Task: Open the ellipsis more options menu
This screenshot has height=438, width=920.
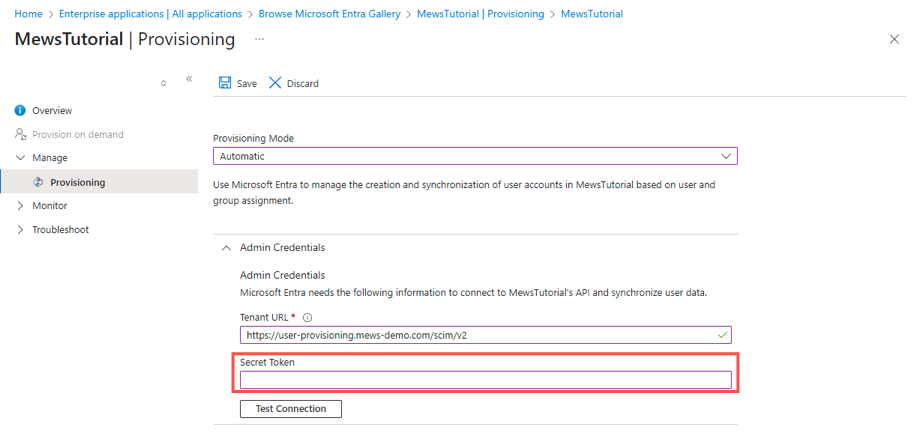Action: coord(259,39)
